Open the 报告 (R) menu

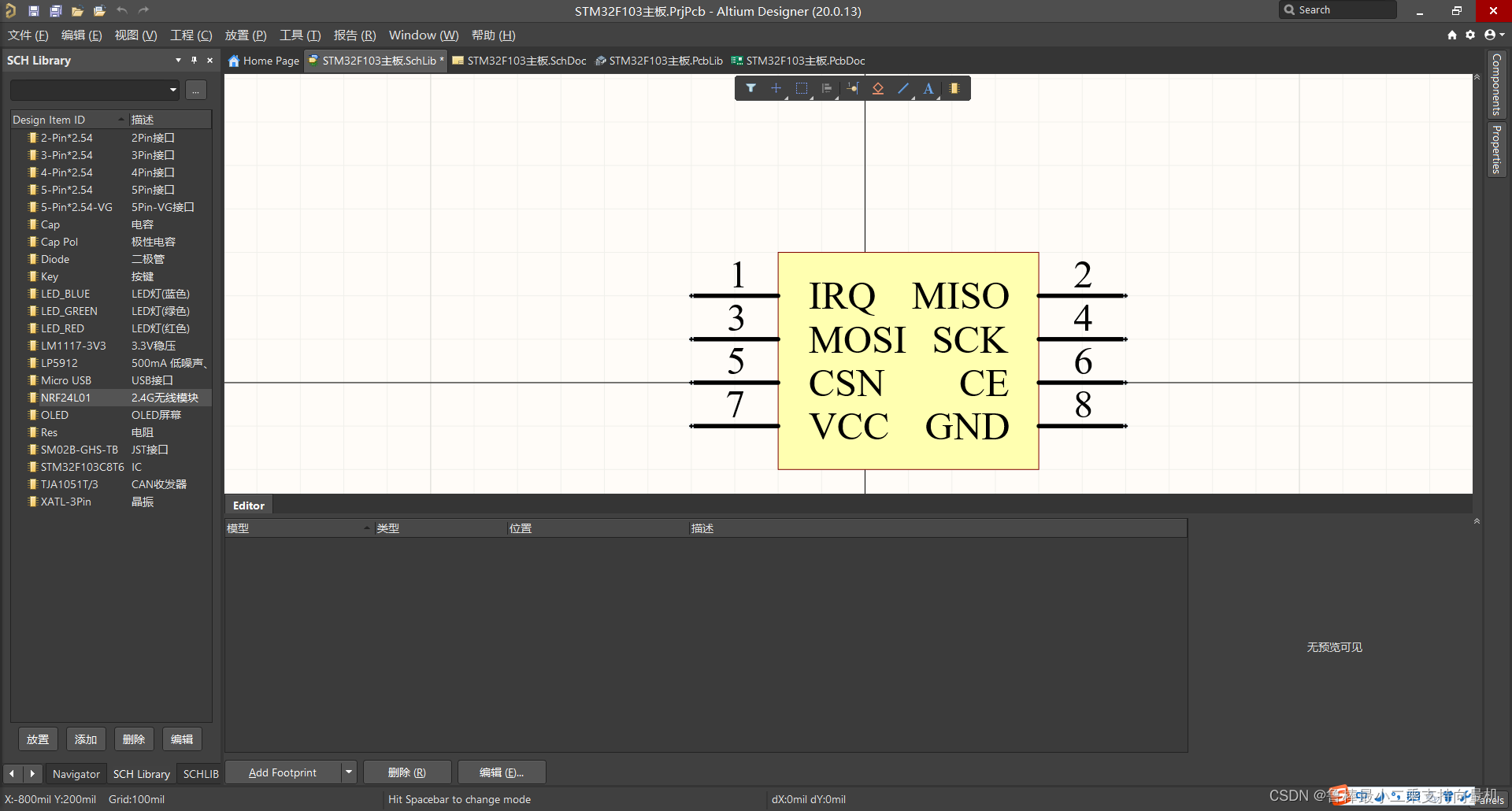click(x=354, y=35)
